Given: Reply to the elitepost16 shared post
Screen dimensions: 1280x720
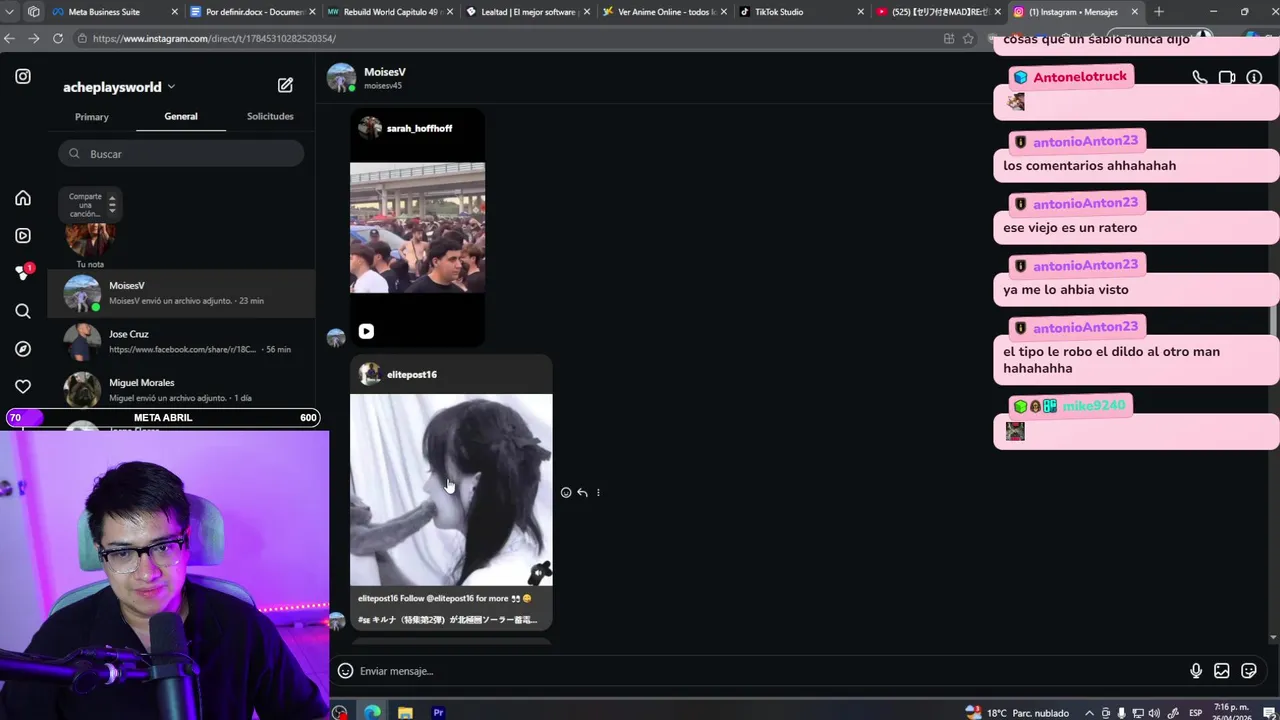Looking at the screenshot, I should pyautogui.click(x=582, y=492).
